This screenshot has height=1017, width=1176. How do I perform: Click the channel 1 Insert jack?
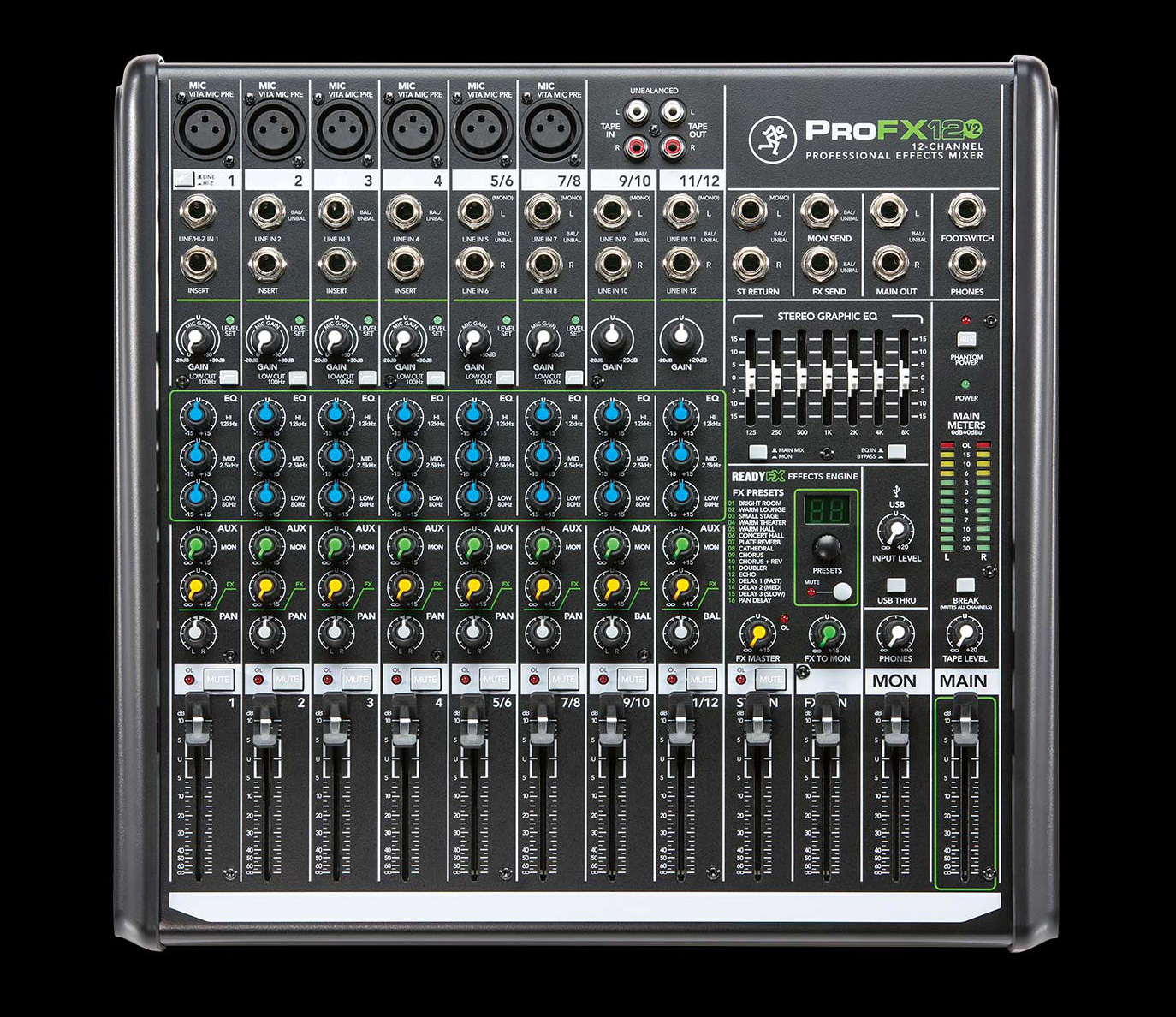(198, 264)
